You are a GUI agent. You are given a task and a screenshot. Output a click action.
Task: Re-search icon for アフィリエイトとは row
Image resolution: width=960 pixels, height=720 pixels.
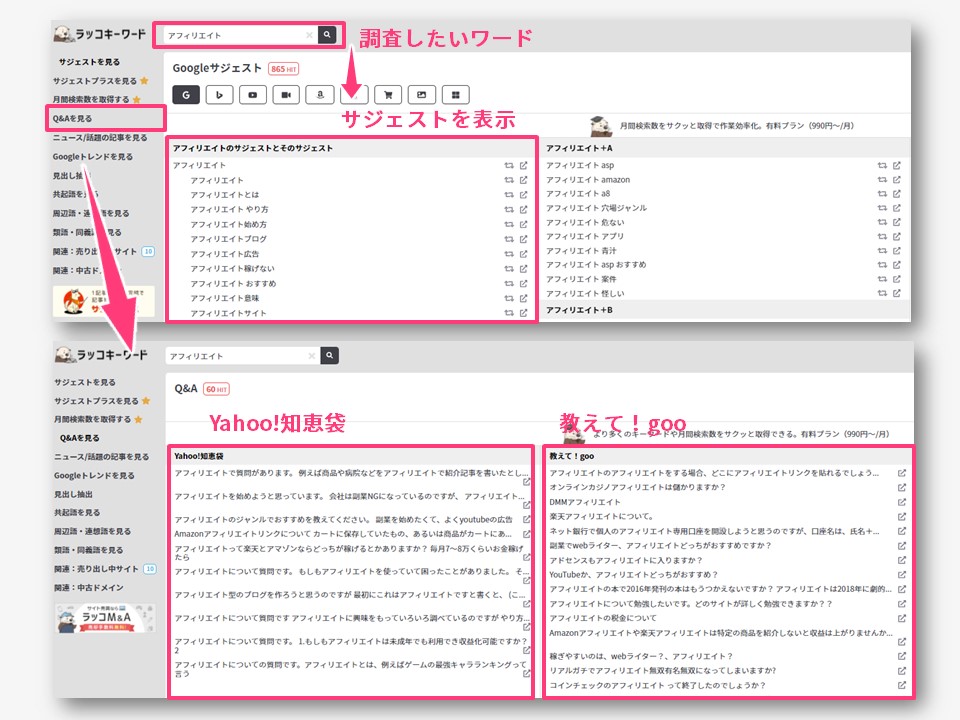coord(509,195)
